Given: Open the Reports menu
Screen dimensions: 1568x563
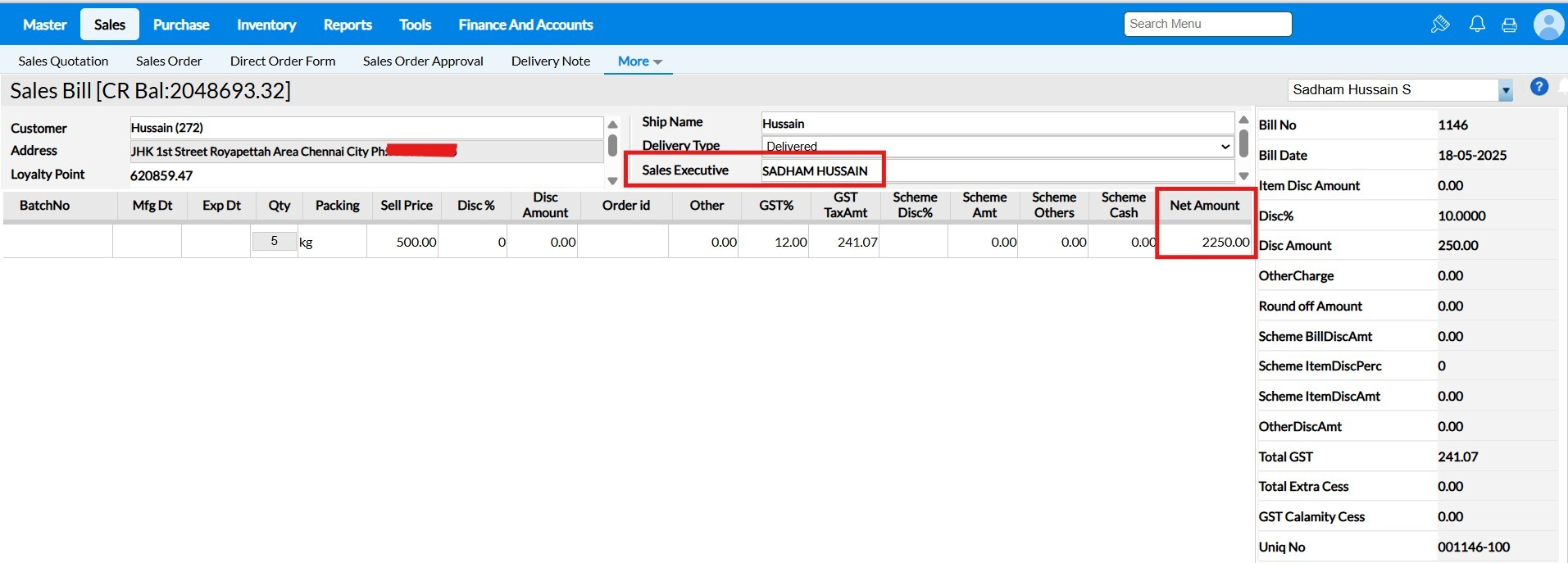Looking at the screenshot, I should [x=348, y=25].
